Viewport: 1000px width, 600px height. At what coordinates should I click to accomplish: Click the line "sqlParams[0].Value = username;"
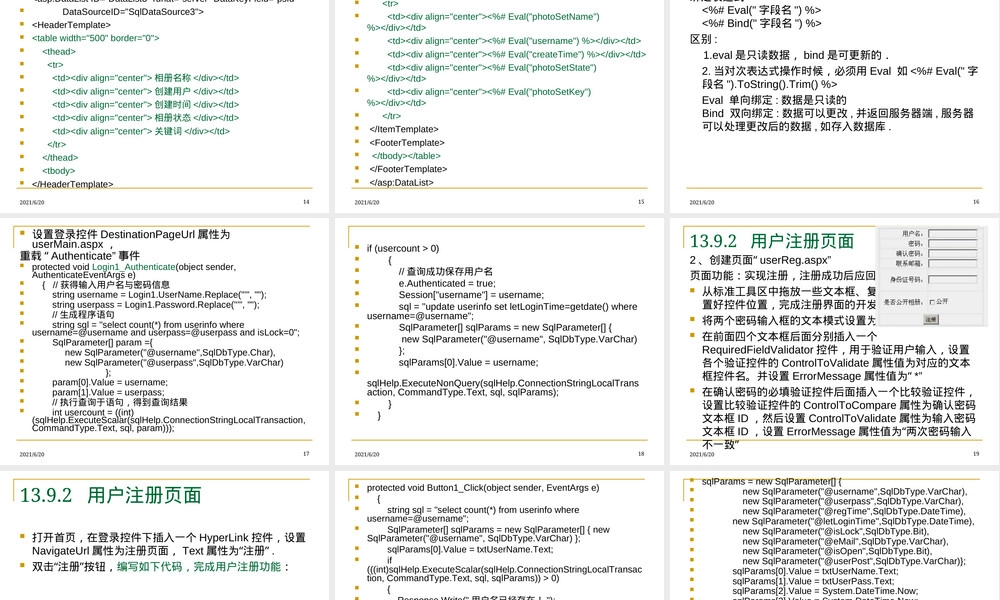click(468, 363)
